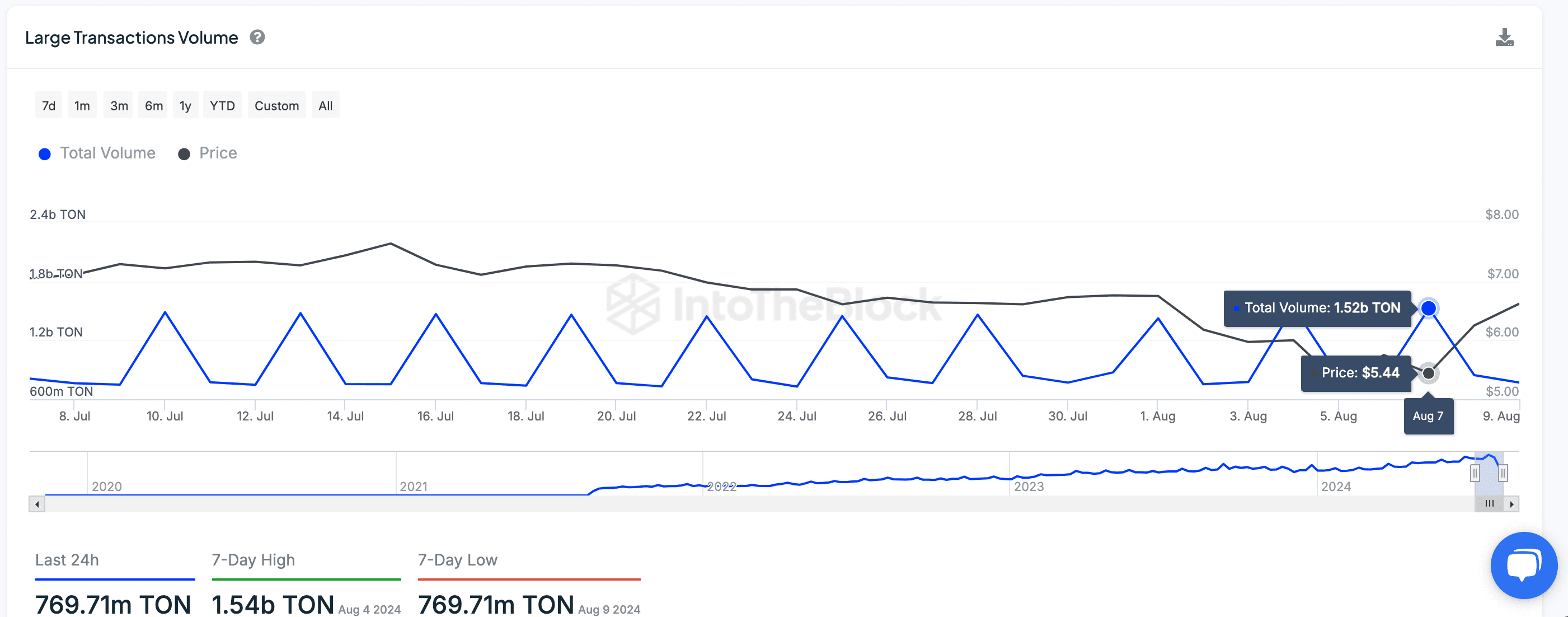Select the 7d time range
Viewport: 1568px width, 617px height.
(x=49, y=106)
